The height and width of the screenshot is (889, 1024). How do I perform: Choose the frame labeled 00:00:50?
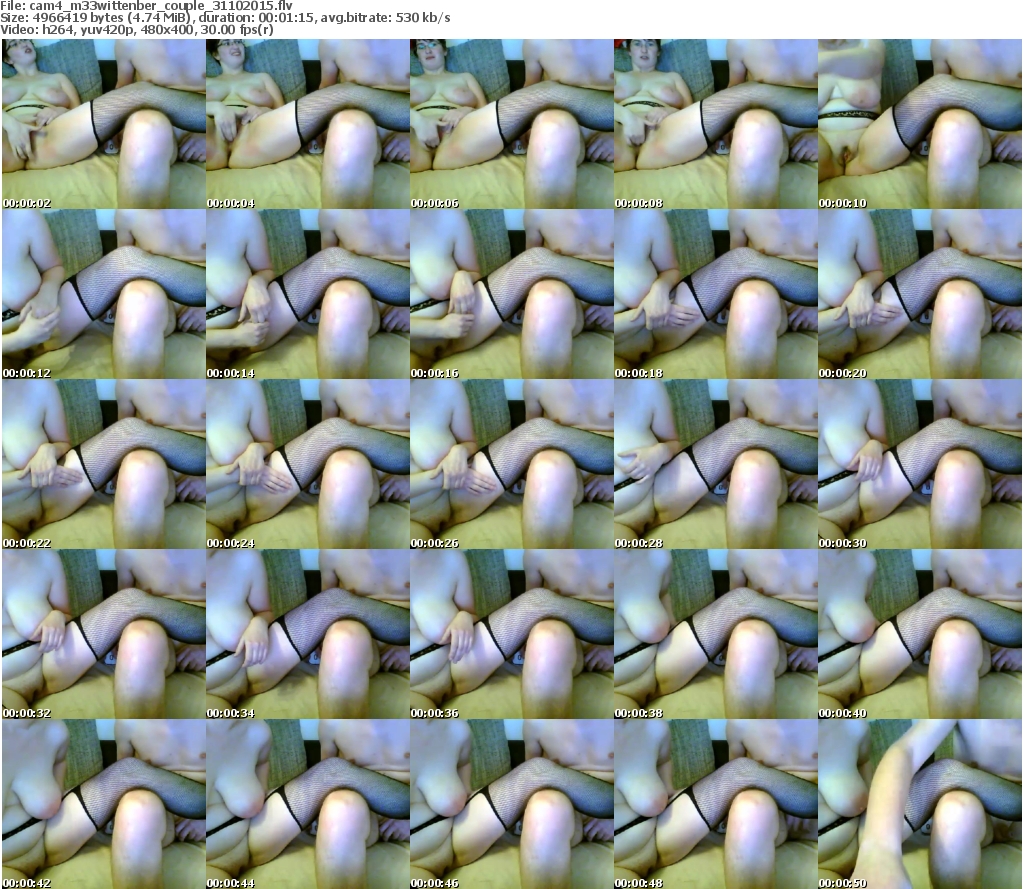point(920,804)
